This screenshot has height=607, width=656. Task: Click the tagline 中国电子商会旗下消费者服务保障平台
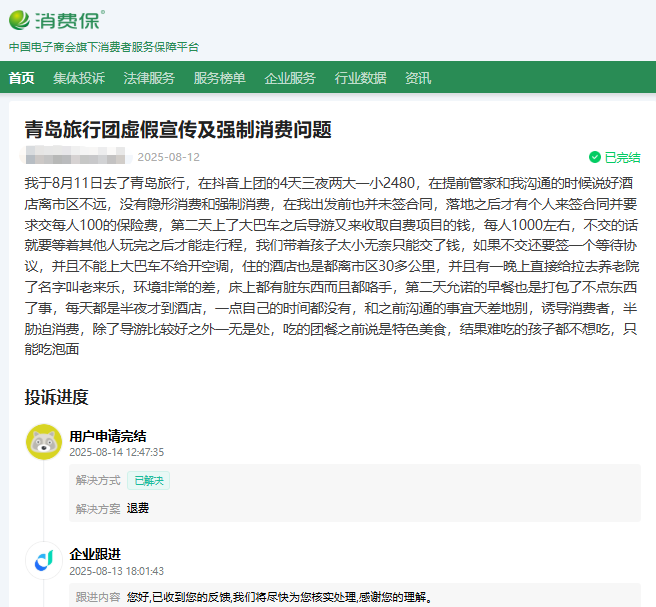pos(104,47)
